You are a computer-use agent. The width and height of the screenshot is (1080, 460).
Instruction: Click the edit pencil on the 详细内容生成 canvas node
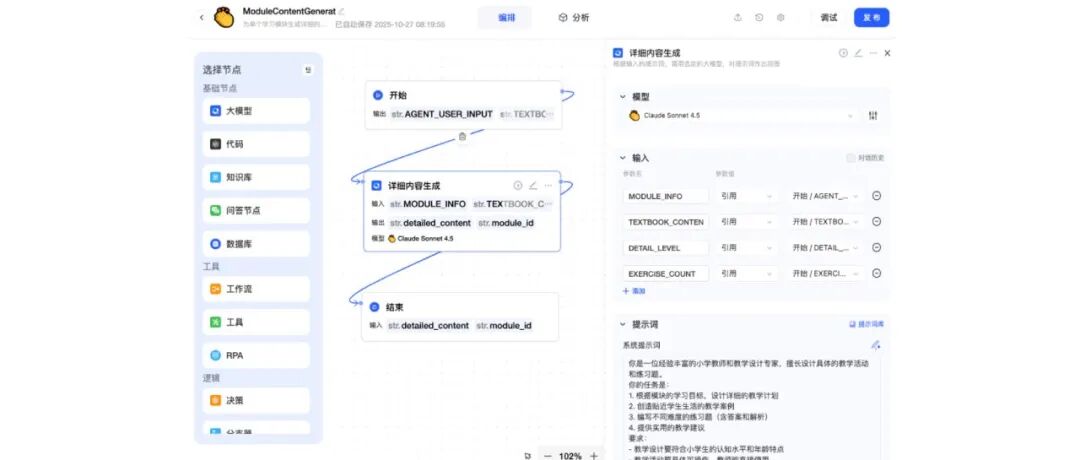pos(533,185)
